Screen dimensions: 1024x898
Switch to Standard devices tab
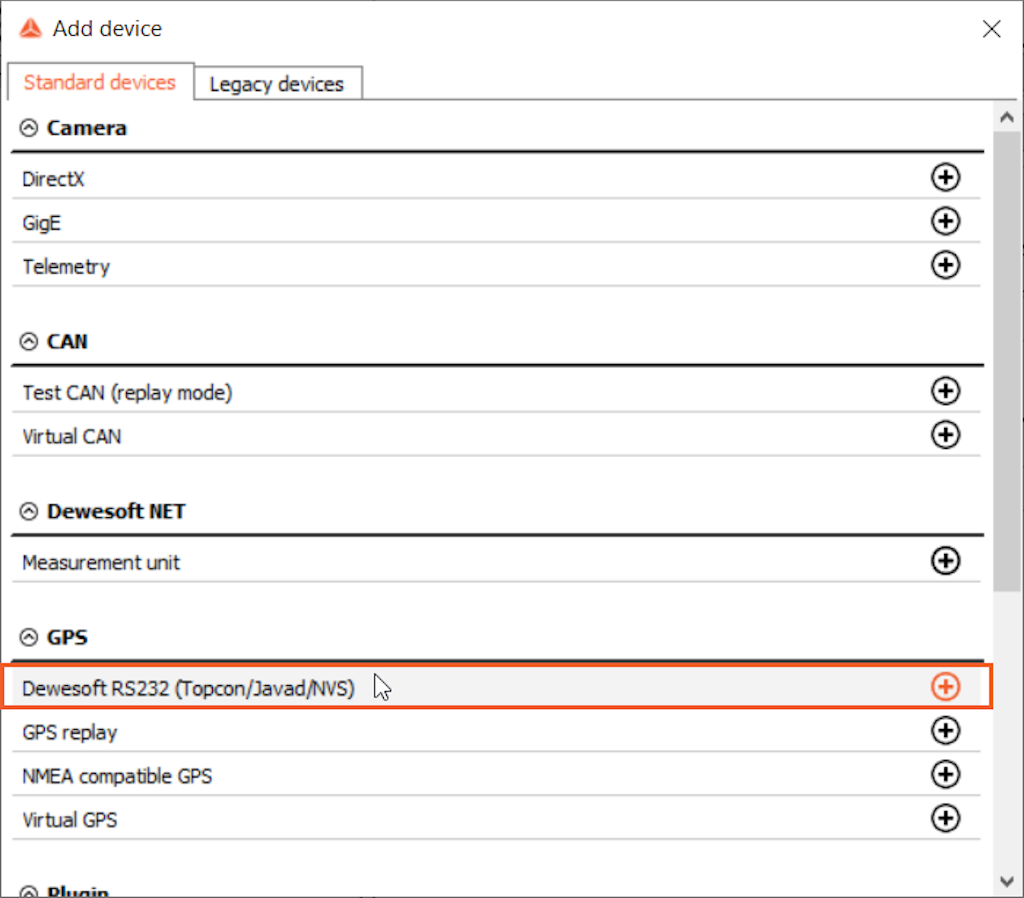pos(100,82)
